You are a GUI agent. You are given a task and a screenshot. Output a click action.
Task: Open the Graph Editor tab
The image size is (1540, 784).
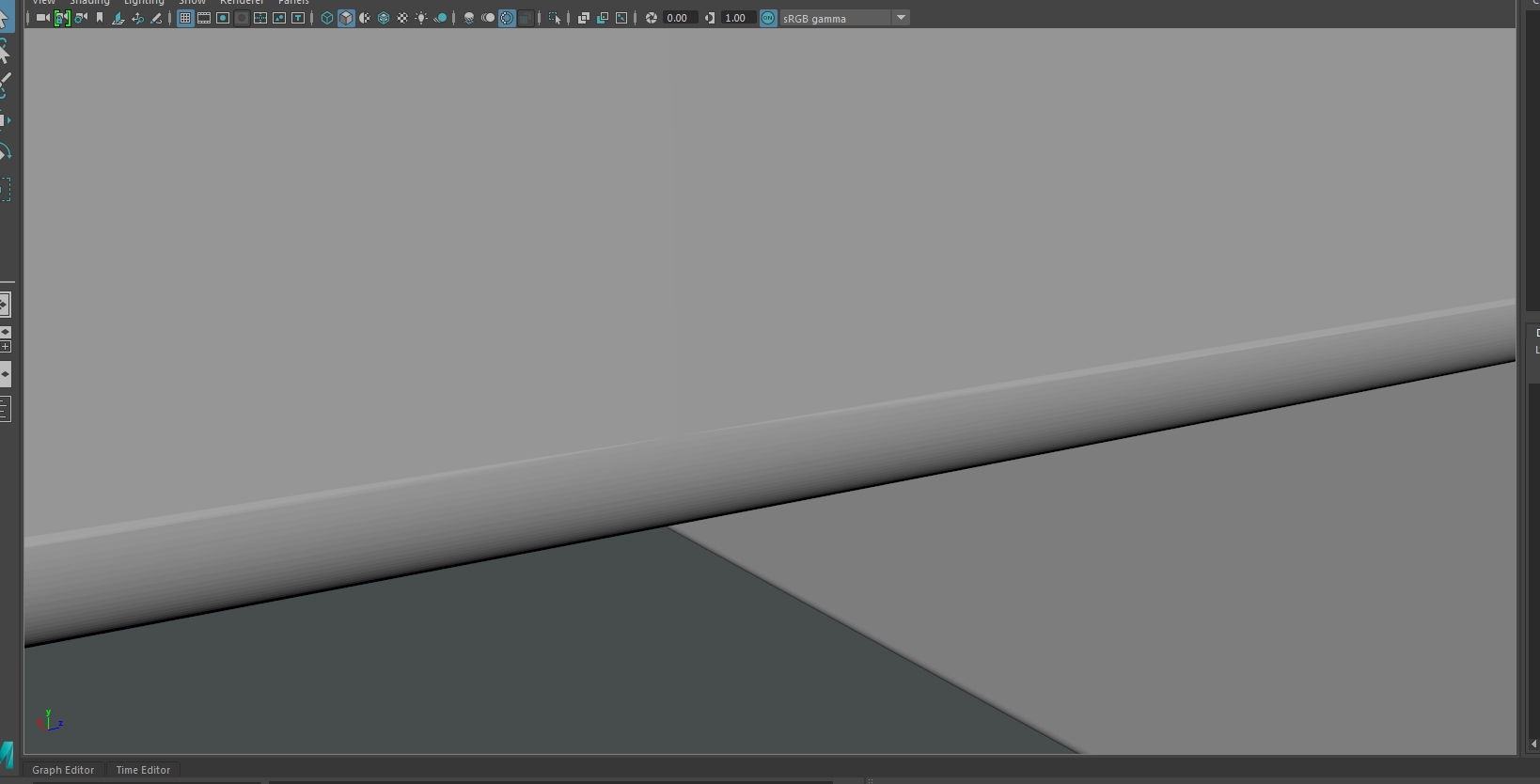[63, 770]
